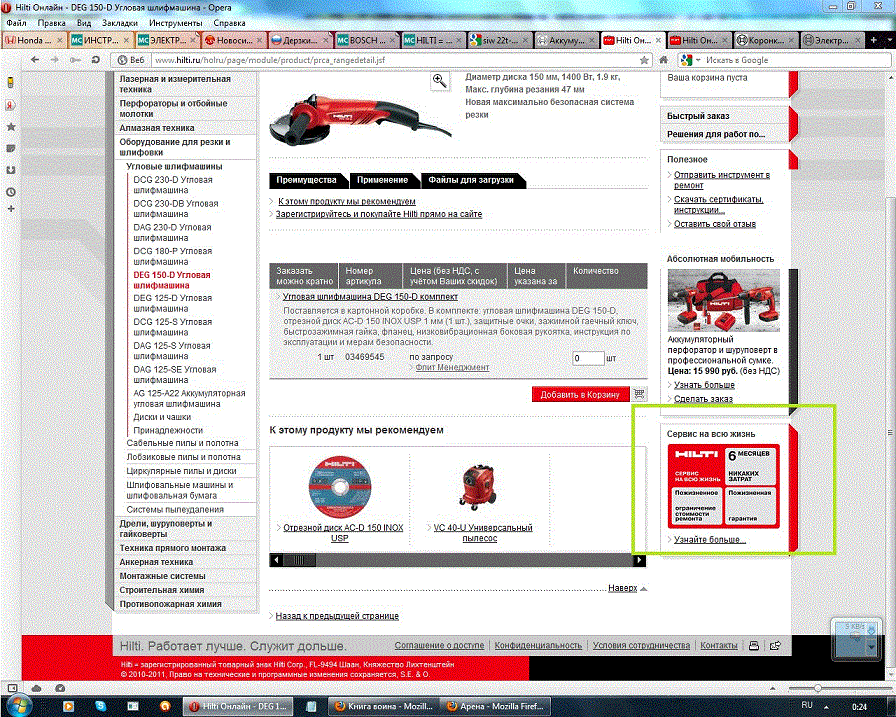Open the search engine dropdown next to Google icon
896x717 pixels.
698,60
